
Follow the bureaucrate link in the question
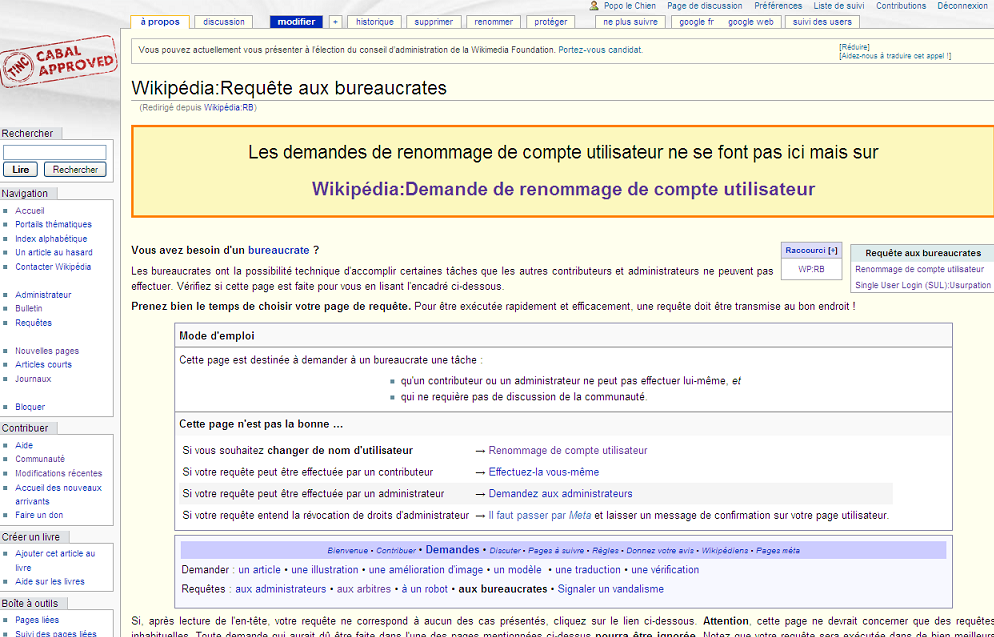coord(278,250)
